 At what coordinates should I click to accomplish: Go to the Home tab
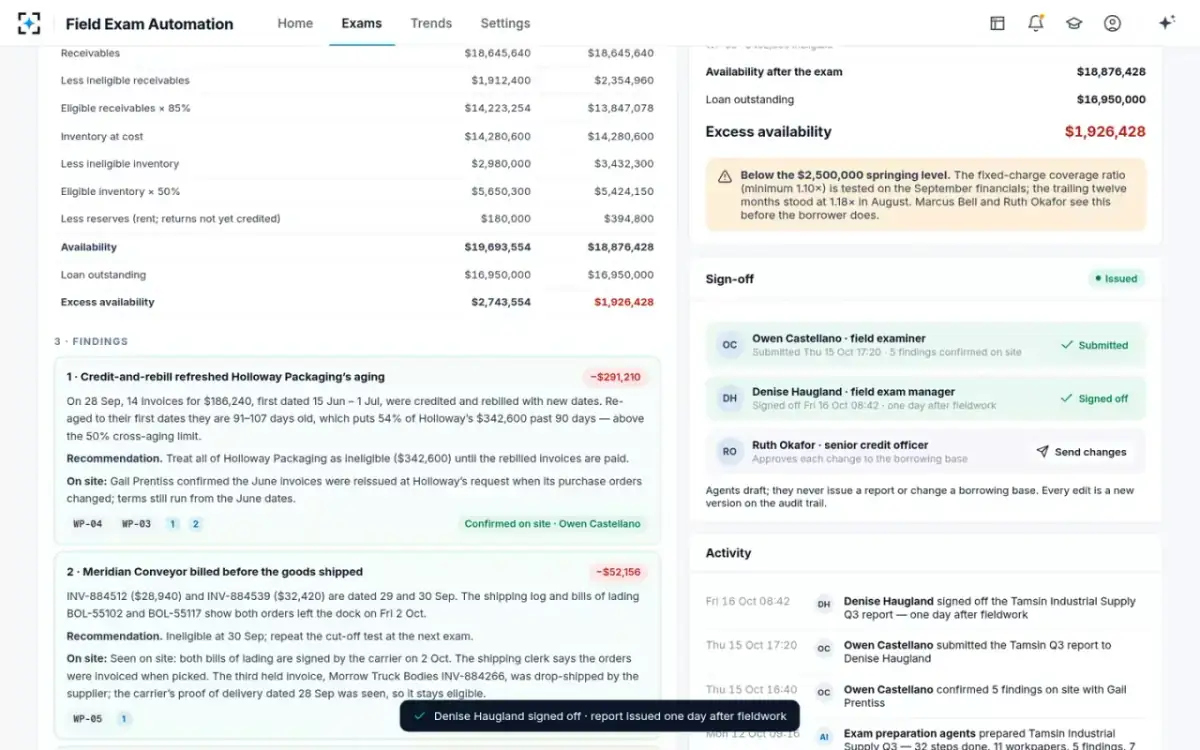coord(295,23)
